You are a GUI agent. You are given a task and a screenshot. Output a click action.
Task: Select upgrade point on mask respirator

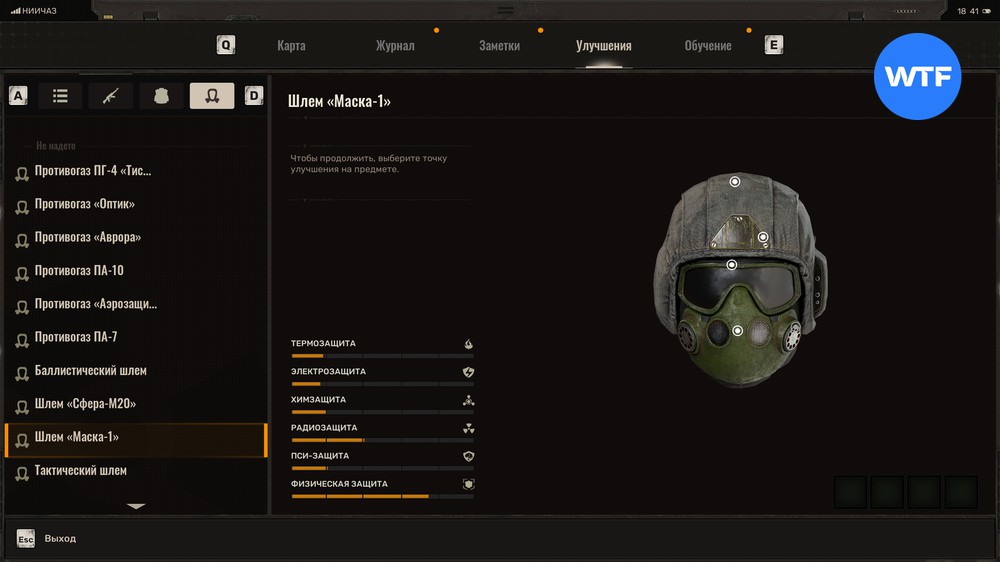point(737,331)
